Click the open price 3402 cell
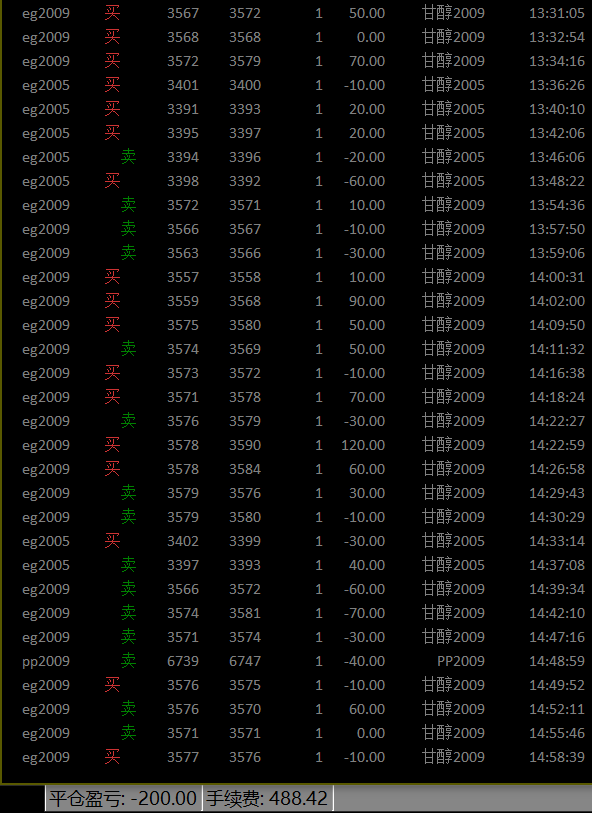592x813 pixels. click(182, 541)
